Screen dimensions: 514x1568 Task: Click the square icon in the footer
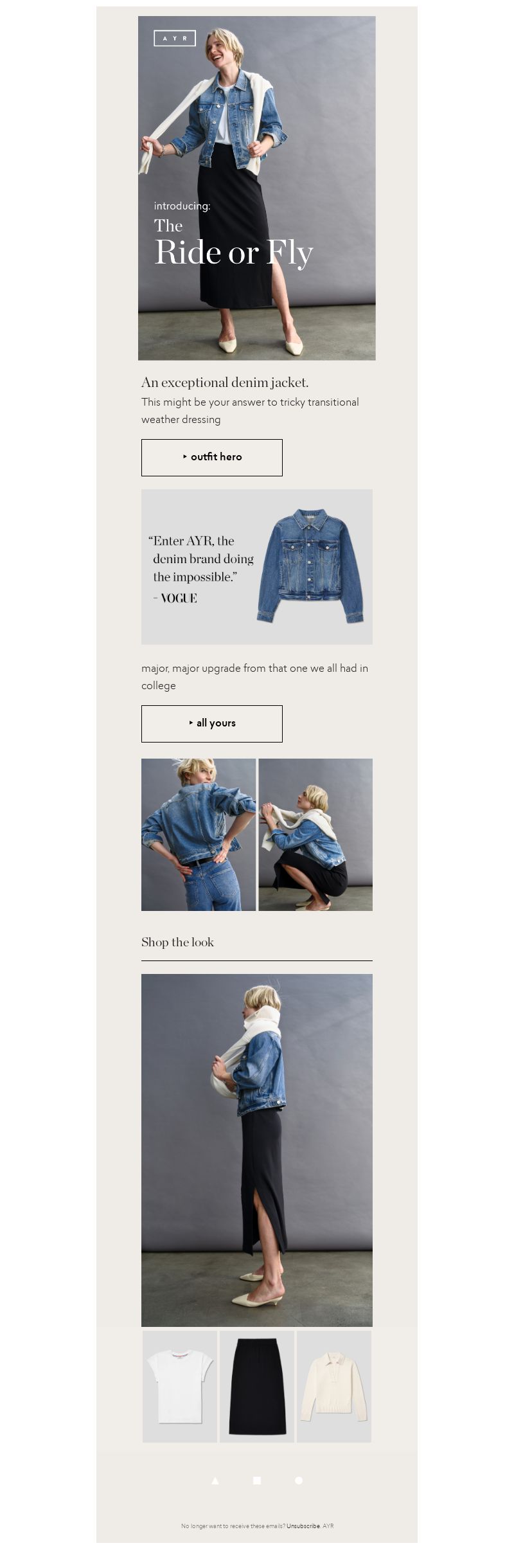(x=257, y=1481)
